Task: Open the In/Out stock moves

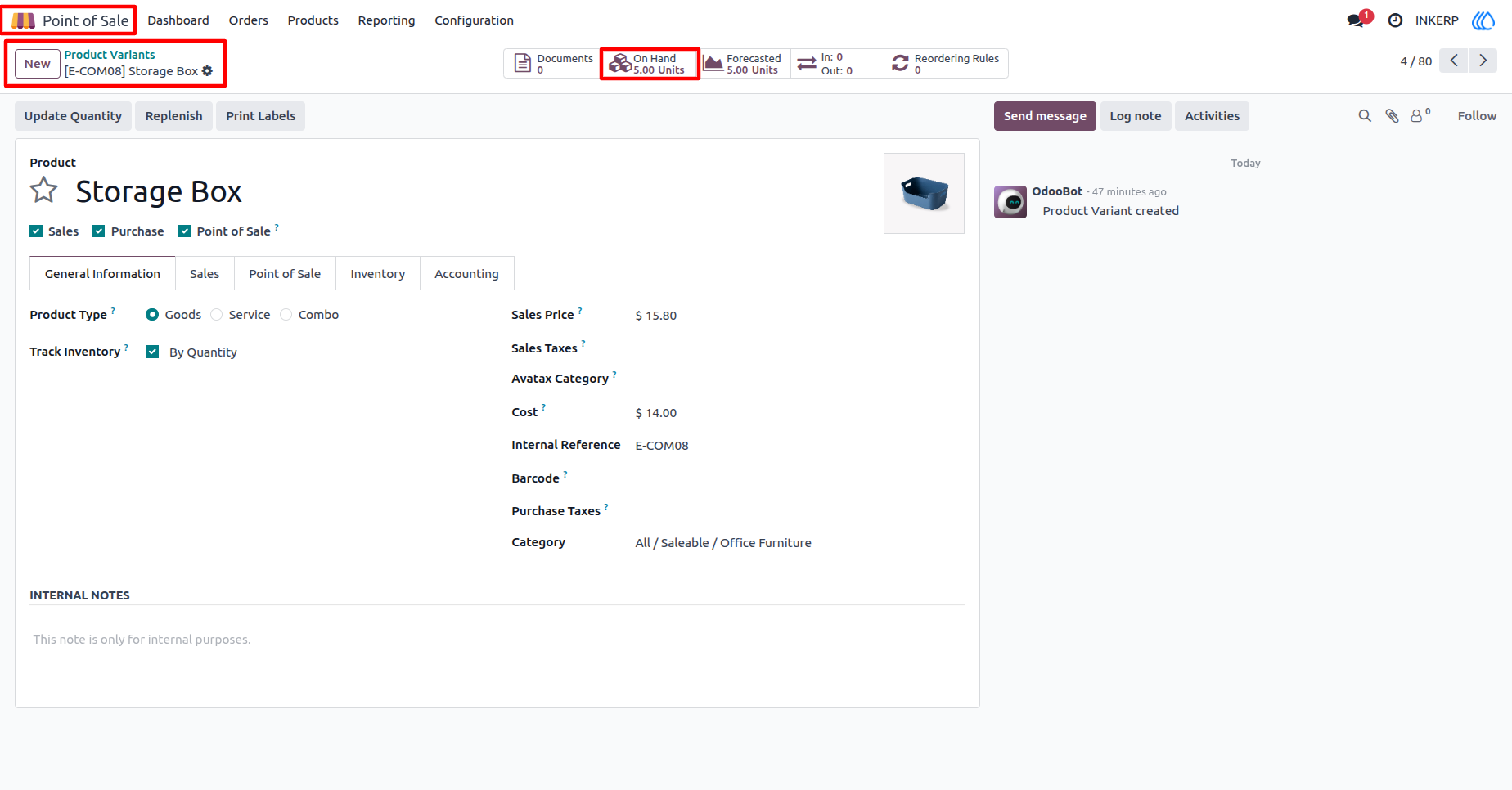Action: (837, 64)
